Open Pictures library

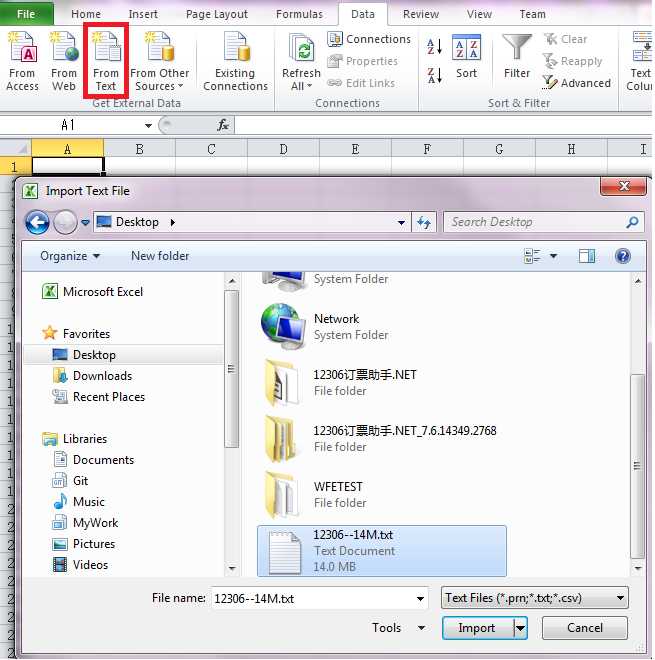(x=83, y=544)
